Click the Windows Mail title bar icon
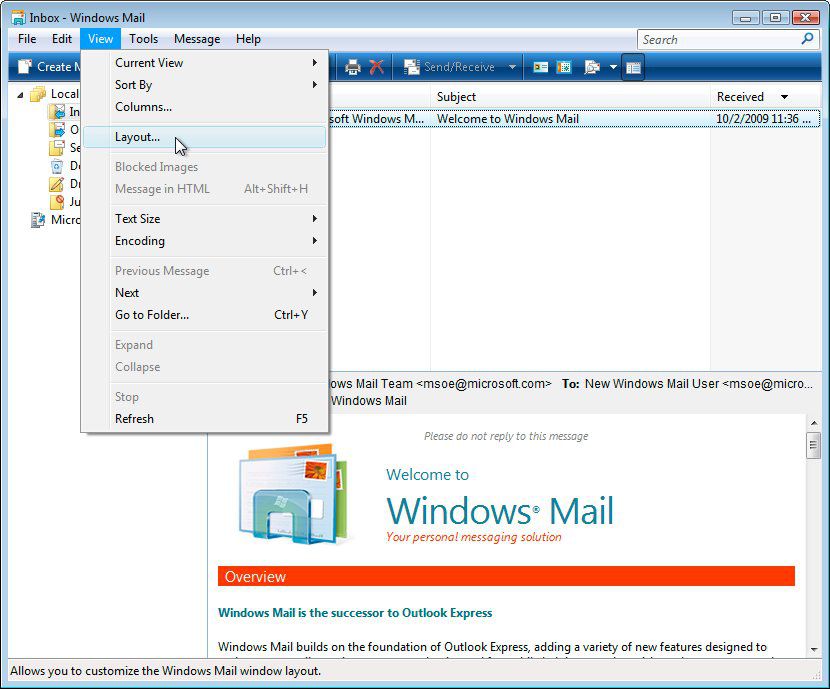The width and height of the screenshot is (830, 689). pyautogui.click(x=19, y=17)
